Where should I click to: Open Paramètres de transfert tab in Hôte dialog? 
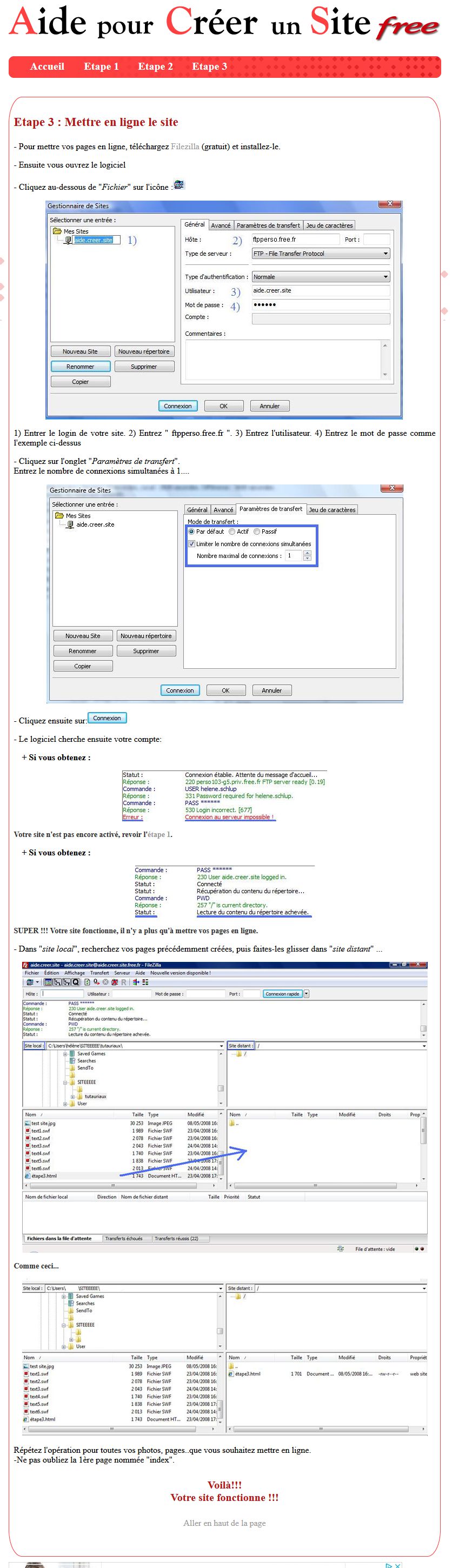268,225
